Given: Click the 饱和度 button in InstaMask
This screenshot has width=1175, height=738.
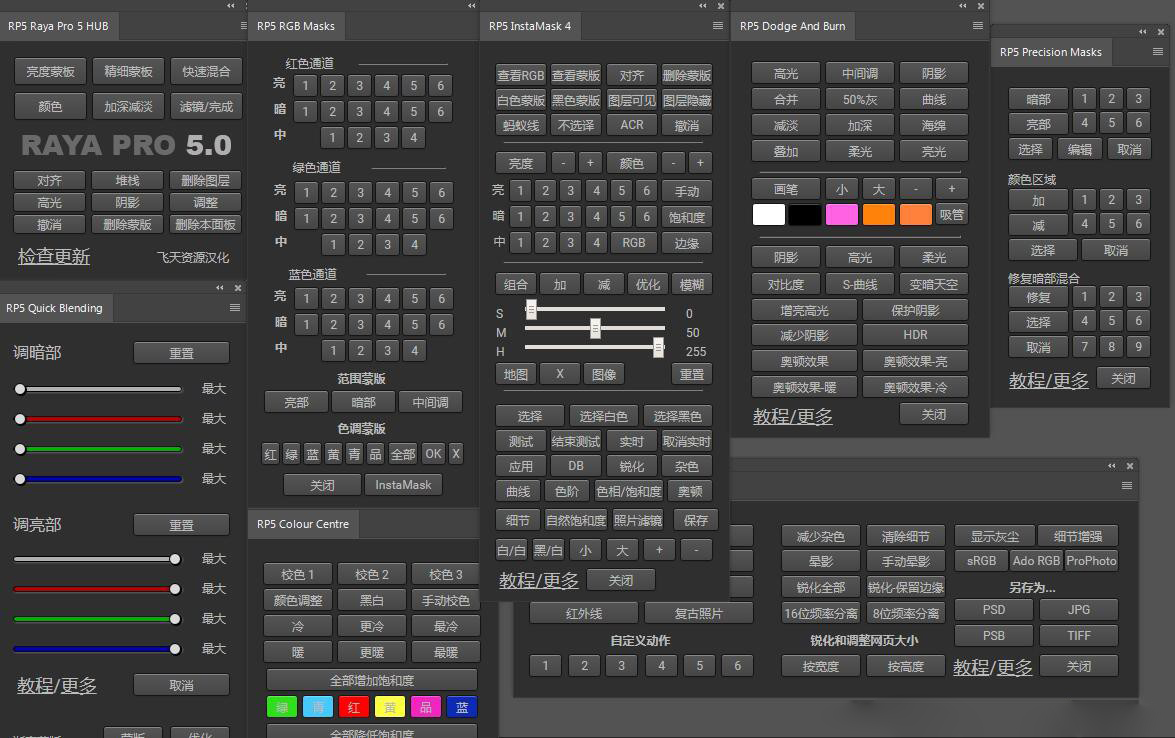Looking at the screenshot, I should [686, 217].
